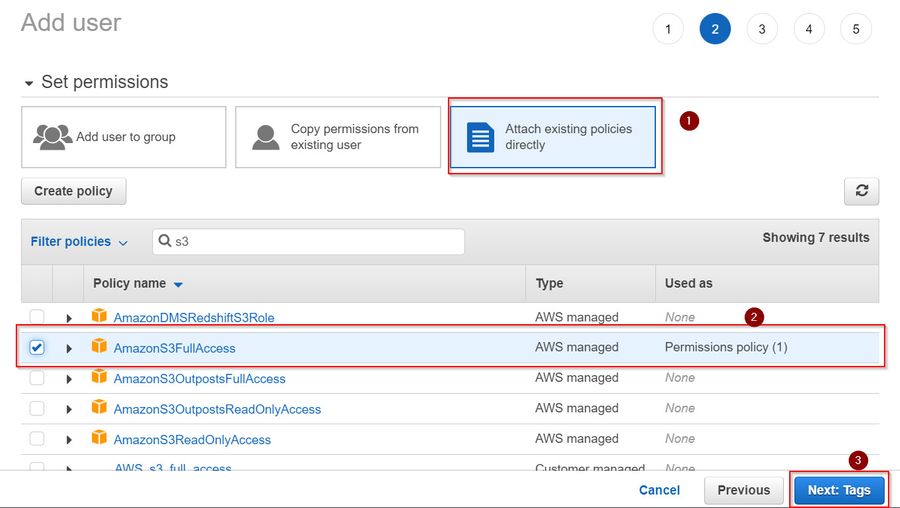Viewport: 900px width, 508px height.
Task: Click the orange box icon beside AmazonS3FullAccess
Action: click(99, 346)
